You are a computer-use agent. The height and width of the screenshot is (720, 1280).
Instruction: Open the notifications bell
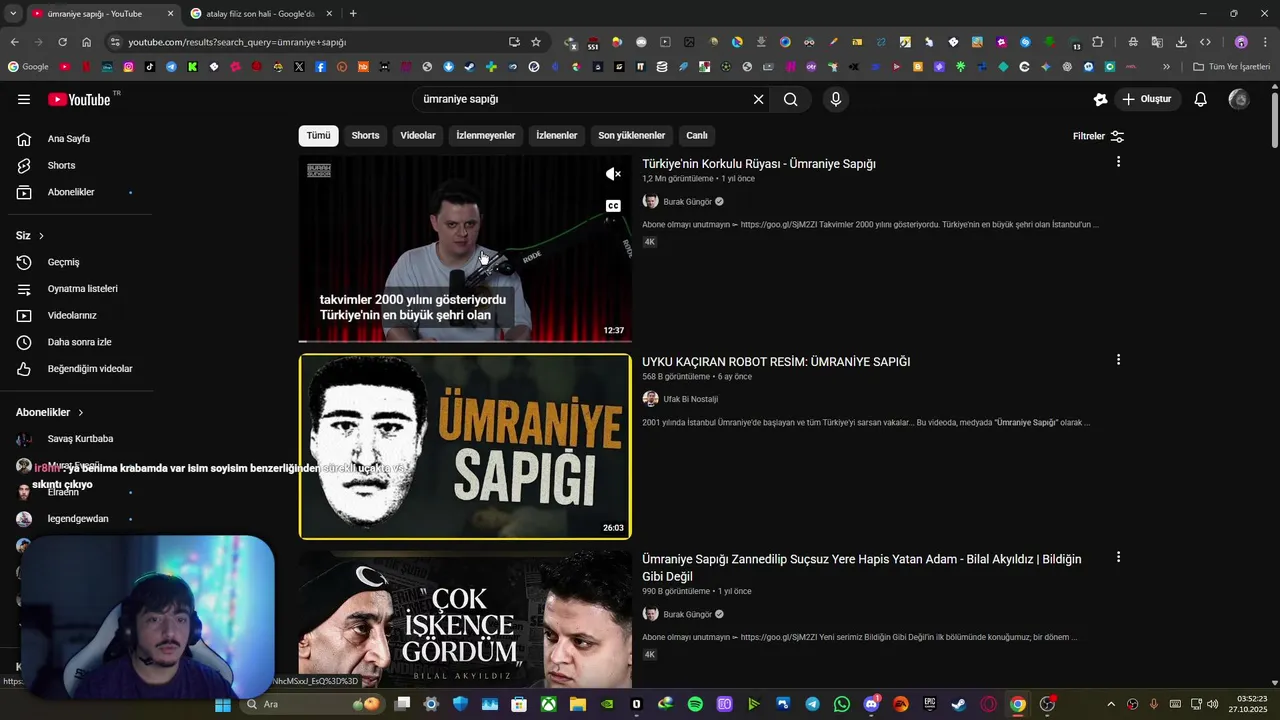(x=1201, y=99)
